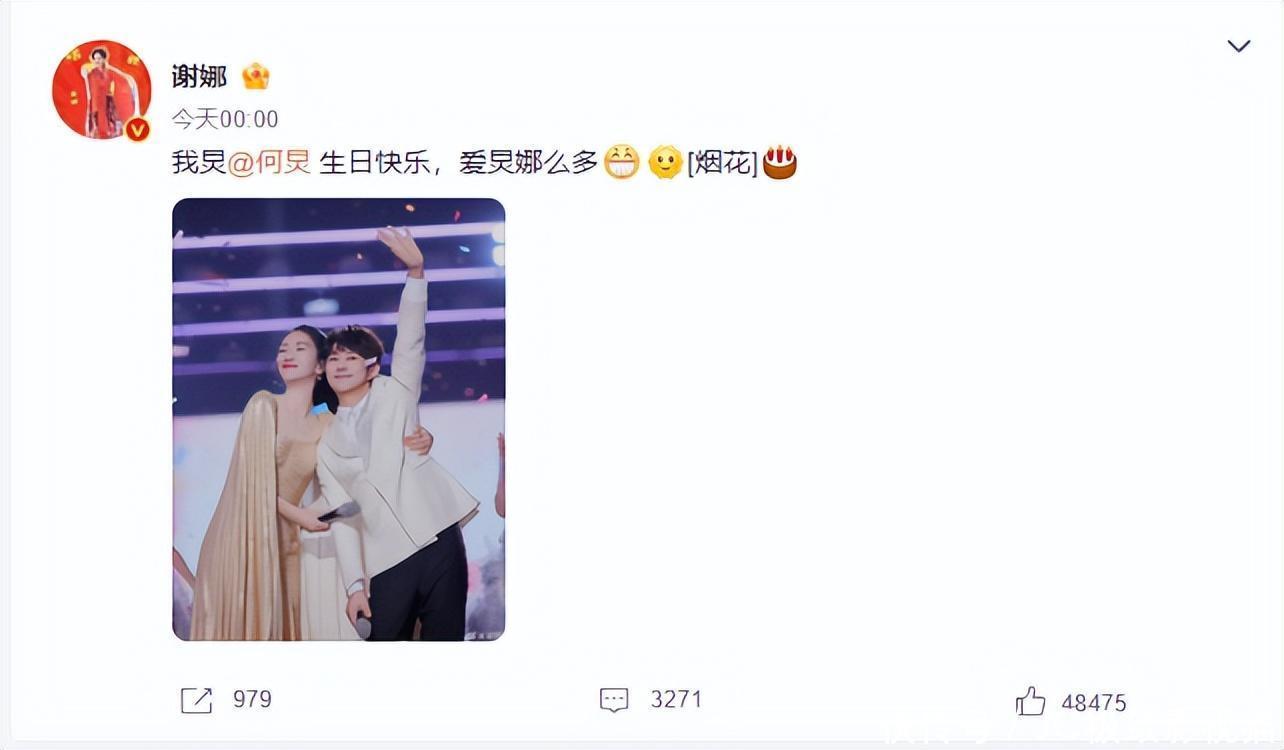Click the 爱炅娜么多 phrase in post
This screenshot has height=750, width=1284.
coord(529,162)
